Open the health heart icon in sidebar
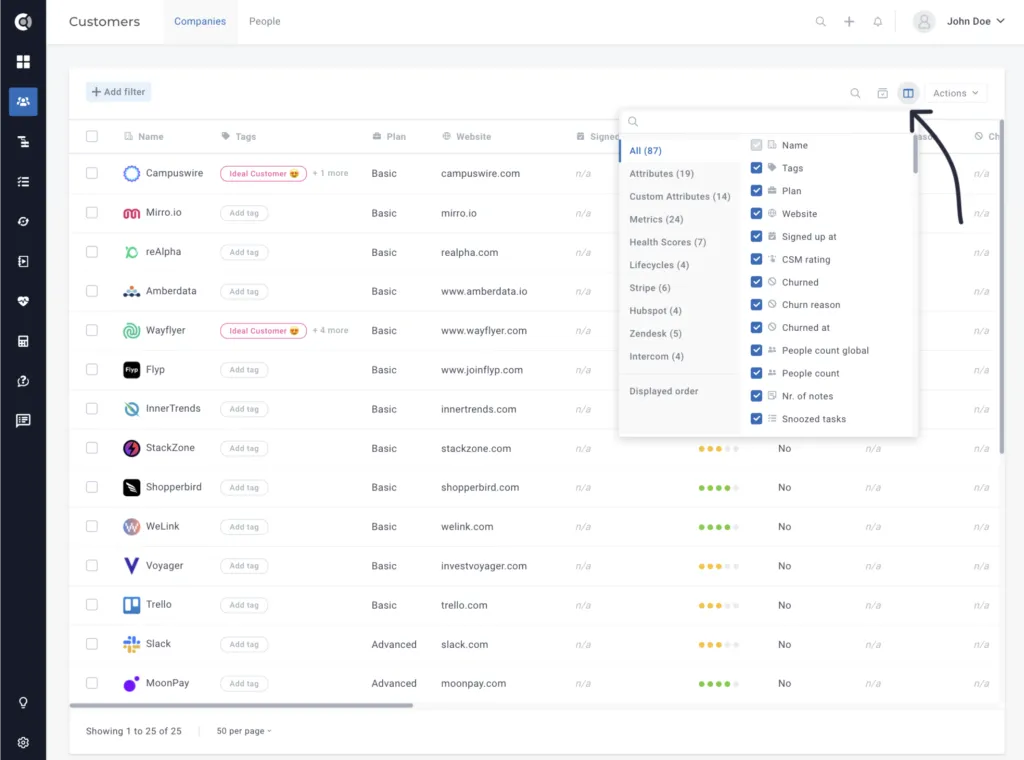1024x760 pixels. click(x=23, y=301)
